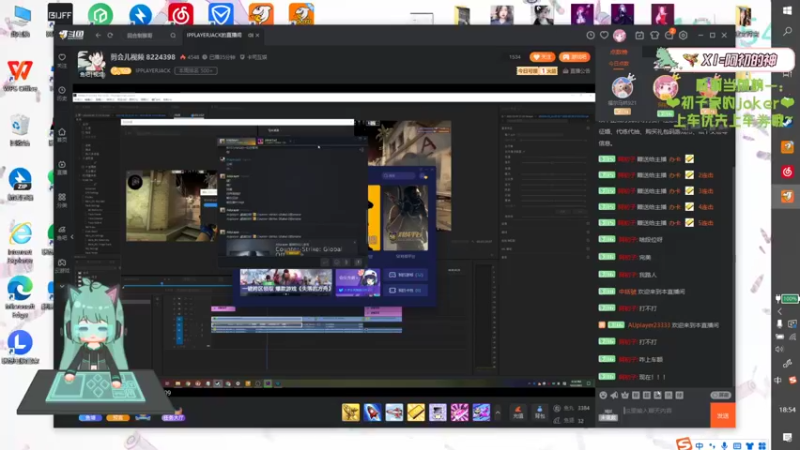Screen dimensions: 800x450
Task: Send the red aircraft gift
Action: [394, 412]
